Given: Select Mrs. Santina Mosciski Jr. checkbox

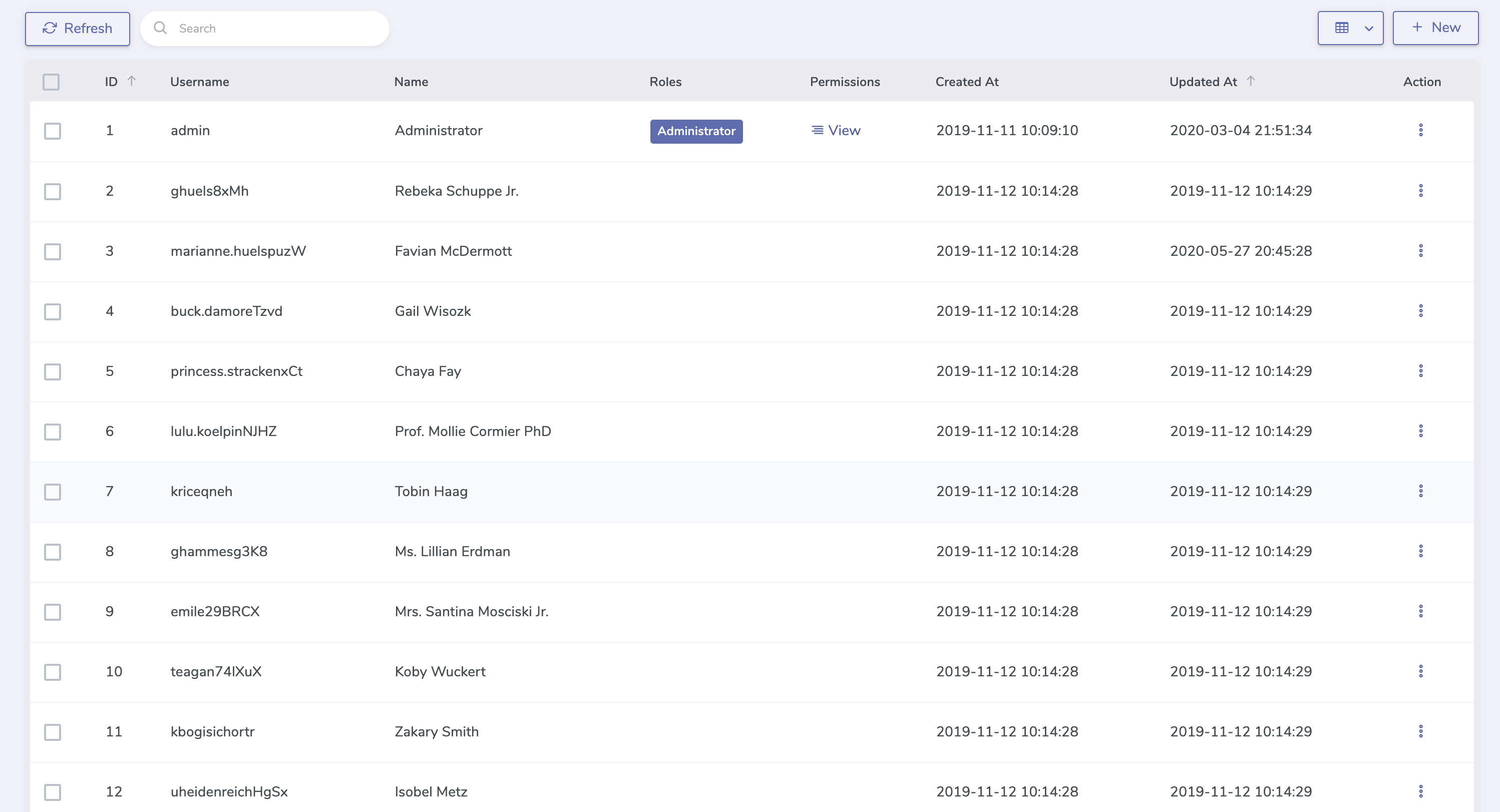Looking at the screenshot, I should click(53, 612).
